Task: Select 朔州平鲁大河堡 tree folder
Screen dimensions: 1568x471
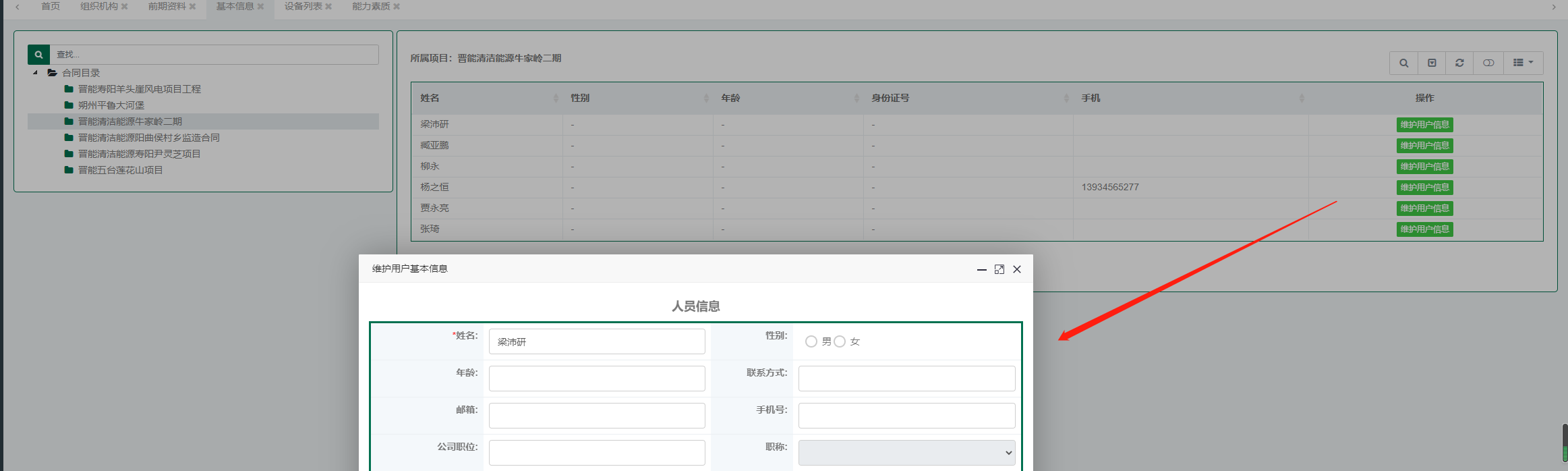Action: pyautogui.click(x=111, y=105)
